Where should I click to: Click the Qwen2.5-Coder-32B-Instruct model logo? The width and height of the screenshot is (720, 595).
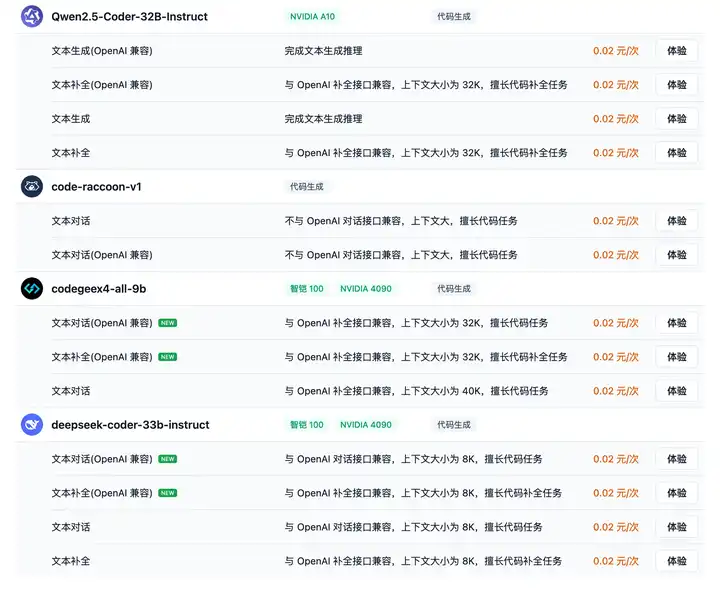[x=32, y=17]
